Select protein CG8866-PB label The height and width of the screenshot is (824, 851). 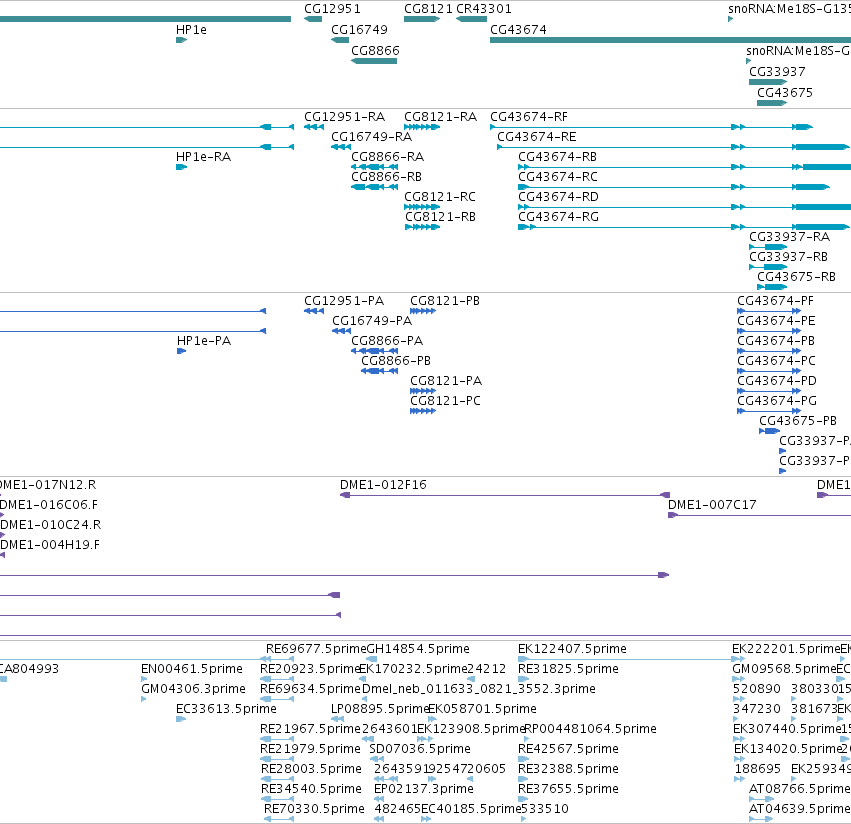396,361
